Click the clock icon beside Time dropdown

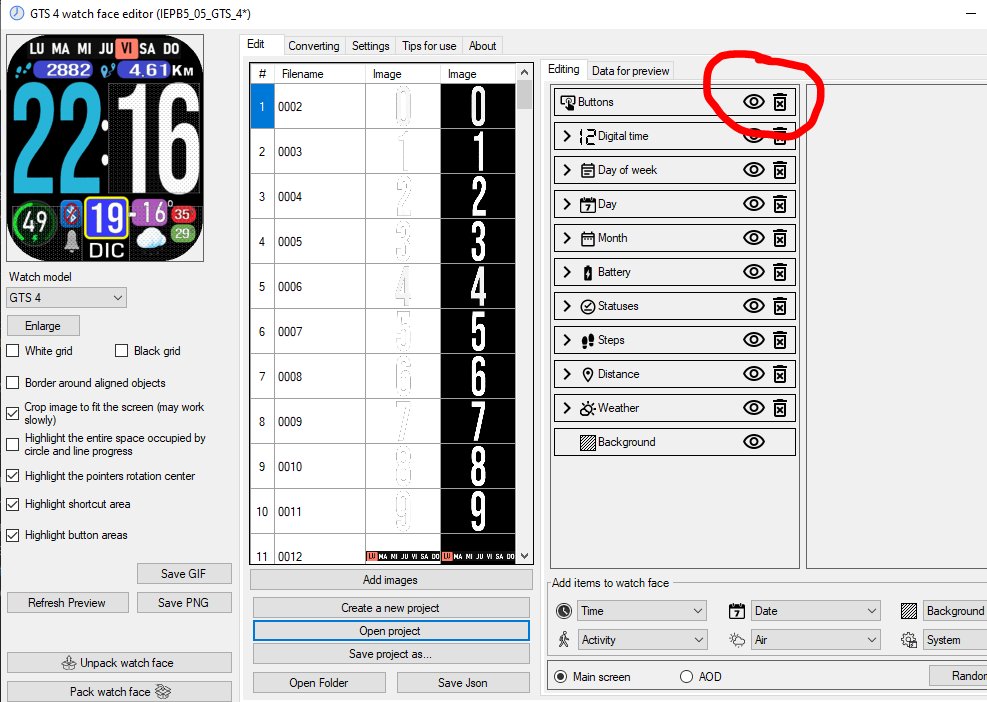coord(564,611)
